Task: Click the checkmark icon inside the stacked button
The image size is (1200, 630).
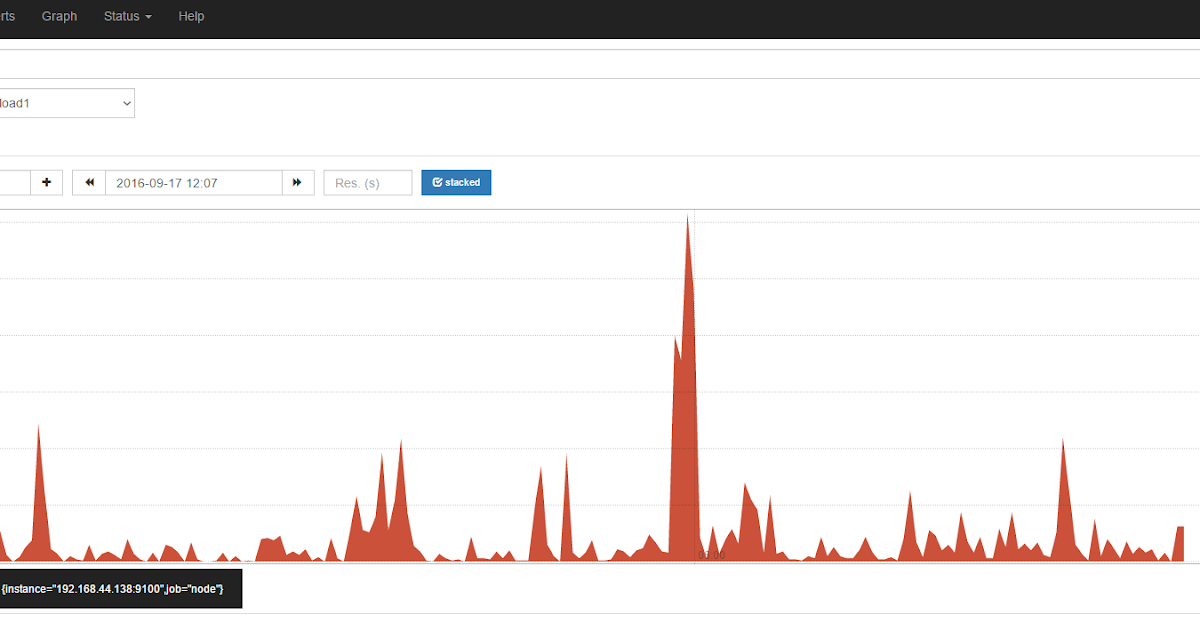Action: coord(437,182)
